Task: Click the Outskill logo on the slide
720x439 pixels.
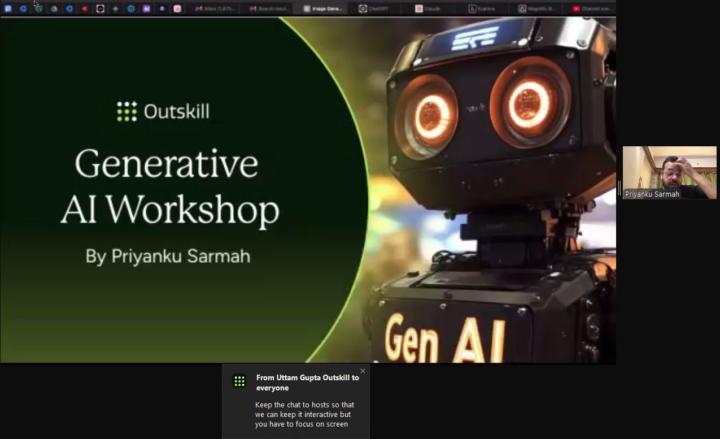Action: (163, 112)
